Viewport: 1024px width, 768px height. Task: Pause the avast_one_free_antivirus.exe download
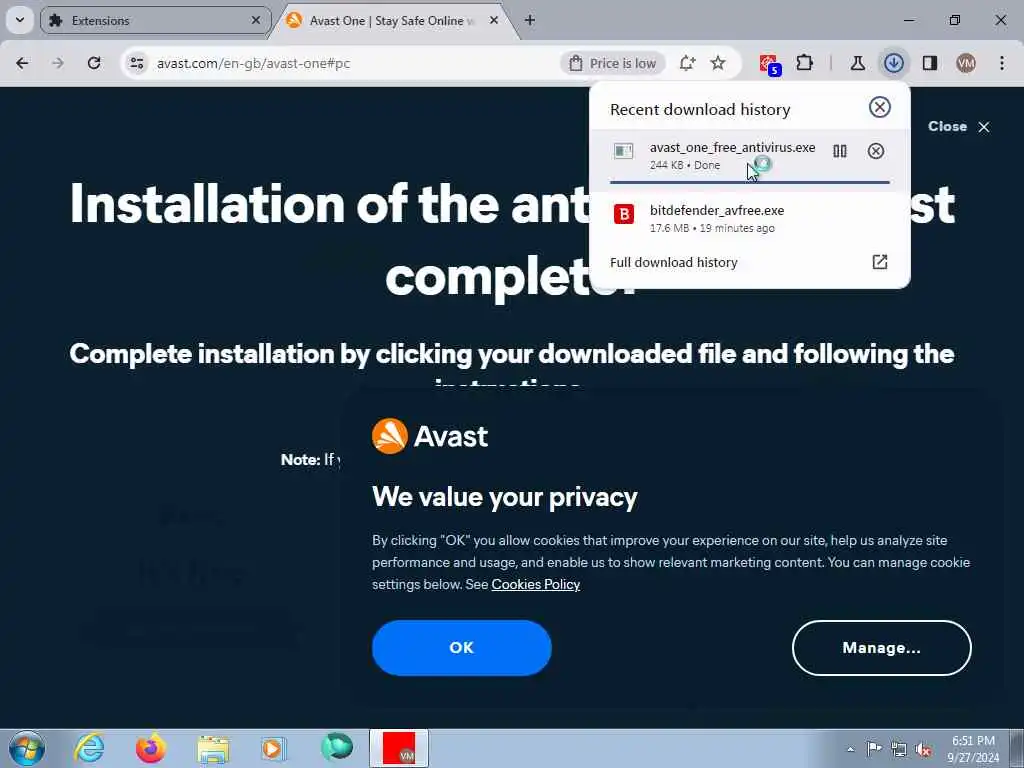[x=840, y=152]
